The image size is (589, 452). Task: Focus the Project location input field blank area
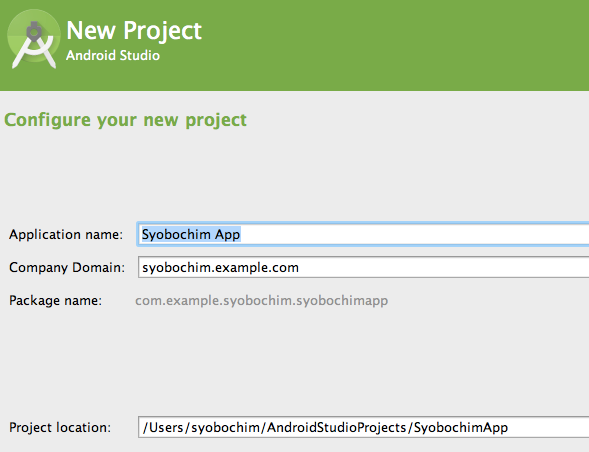click(x=548, y=427)
